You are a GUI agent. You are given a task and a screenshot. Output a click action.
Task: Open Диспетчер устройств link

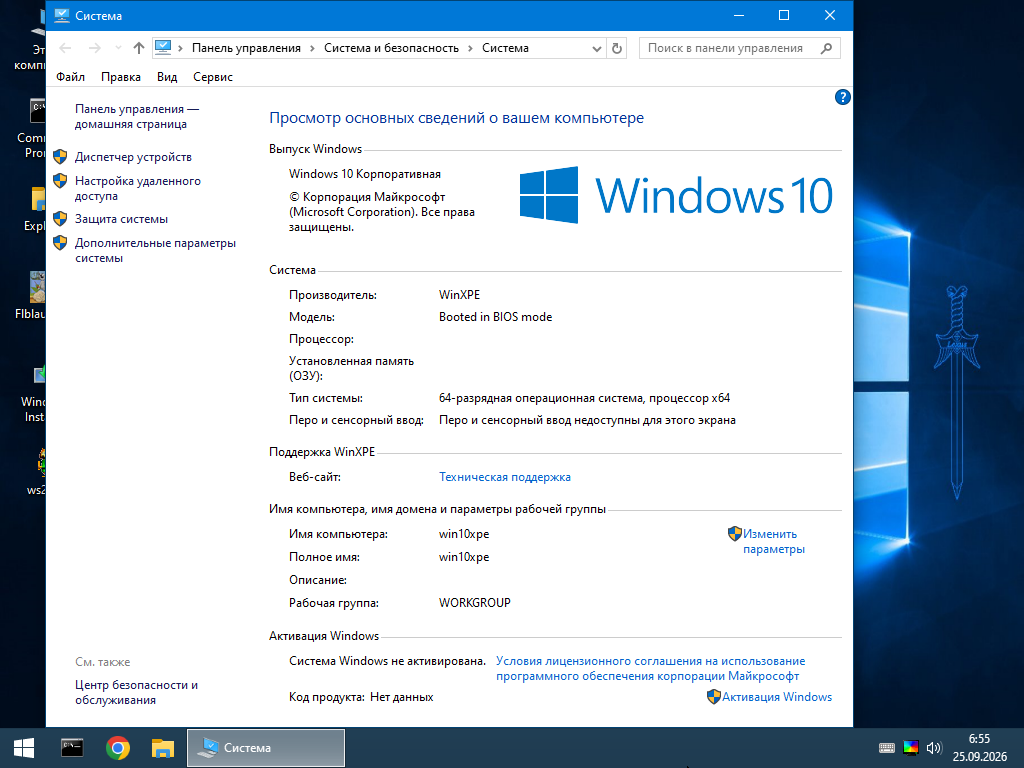pyautogui.click(x=133, y=157)
